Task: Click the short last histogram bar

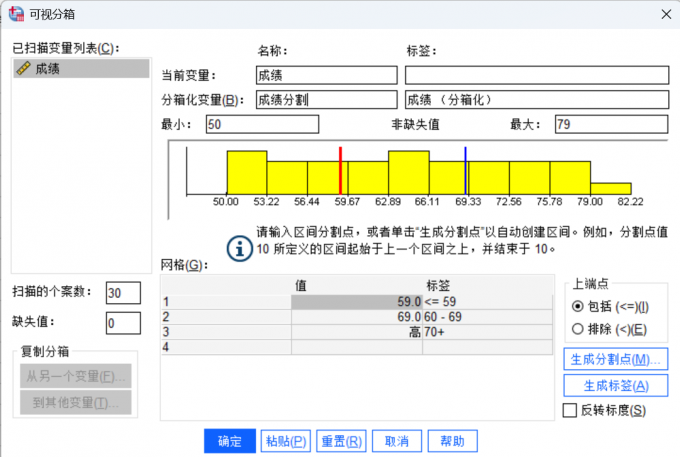Action: (x=611, y=189)
